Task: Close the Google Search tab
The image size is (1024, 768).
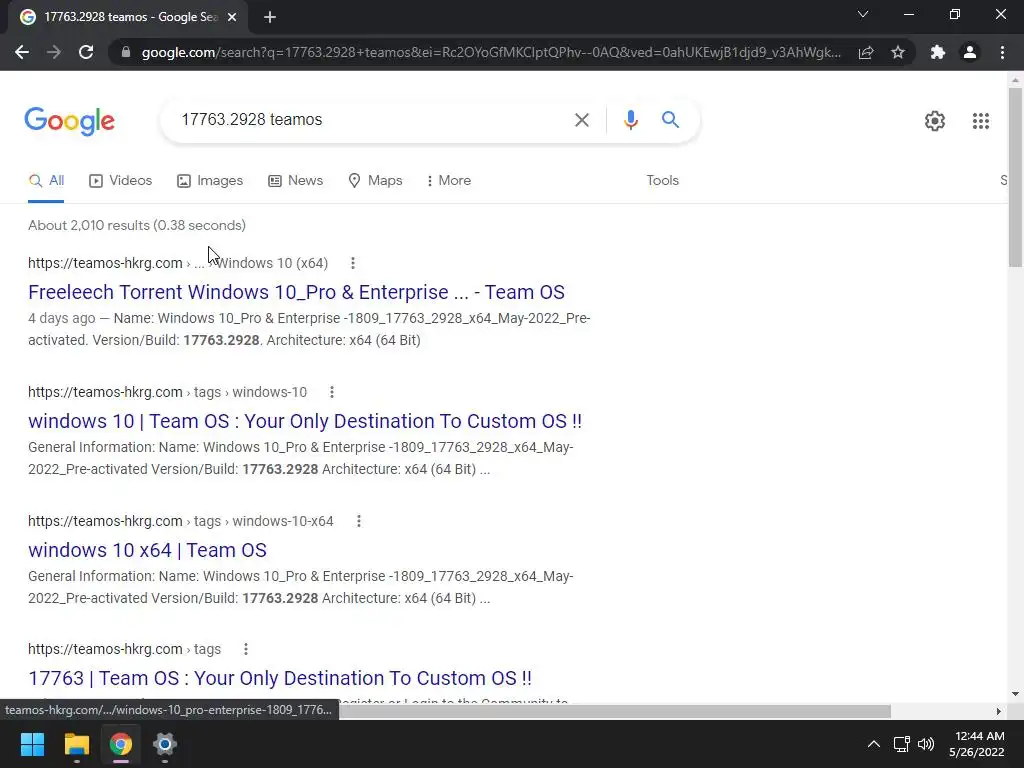Action: coord(232,17)
